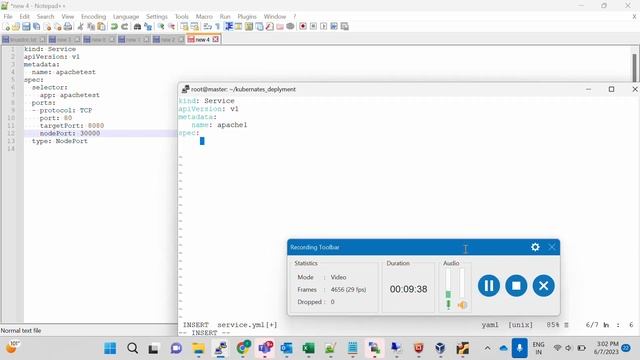Click the Replace toolbar icon
This screenshot has width=640, height=360.
(148, 27)
